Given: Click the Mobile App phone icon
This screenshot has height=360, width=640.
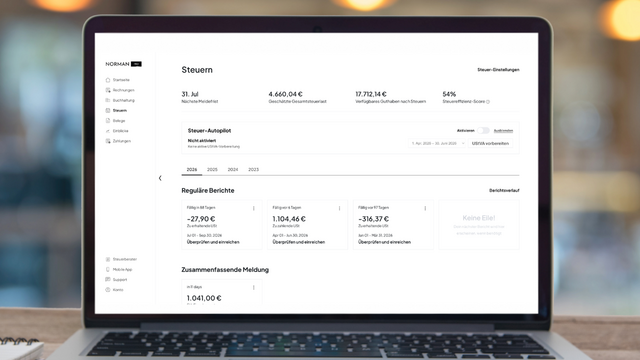Looking at the screenshot, I should click(x=108, y=269).
